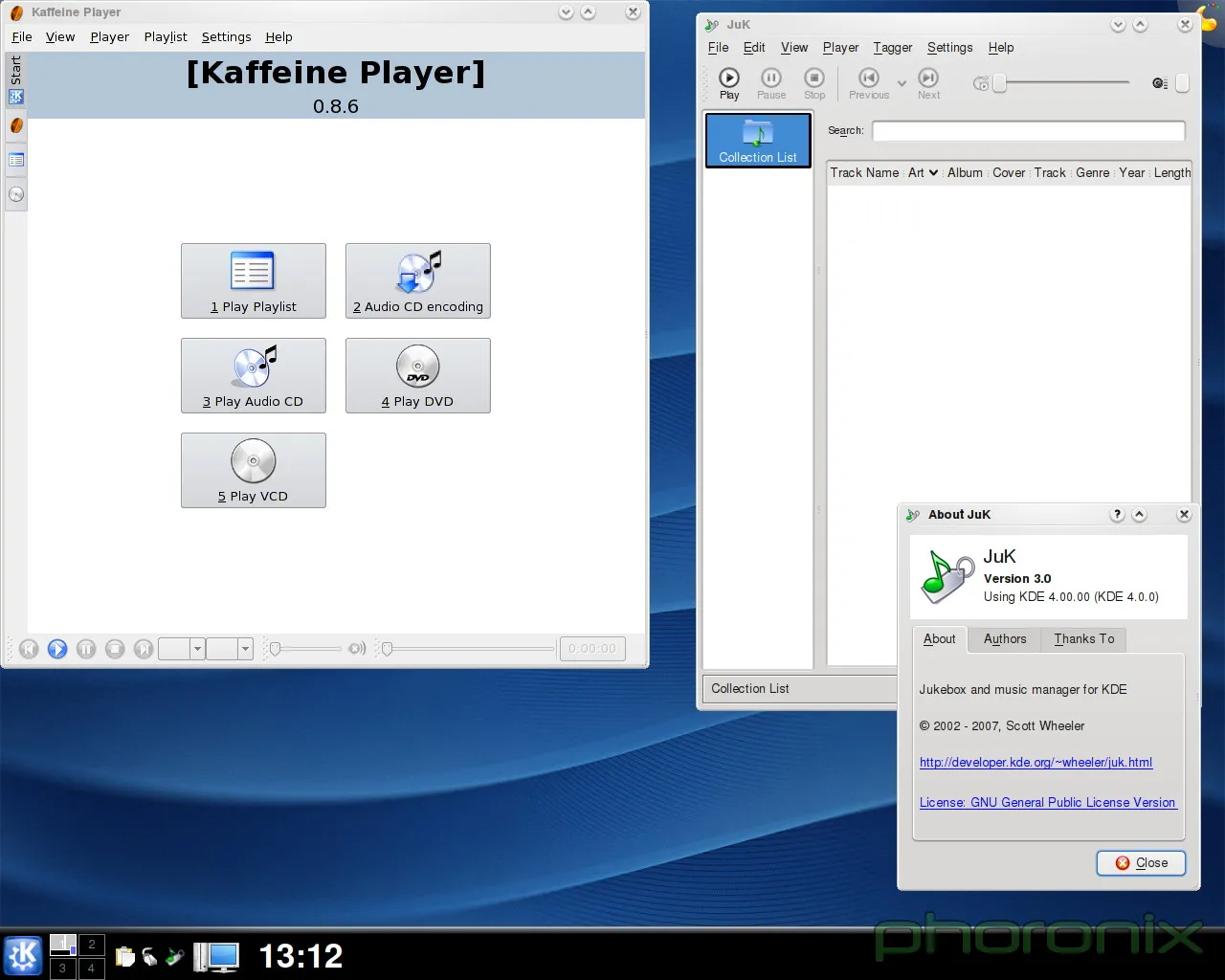Open Kaffeine's Playlist menu
The height and width of the screenshot is (980, 1225).
coord(166,36)
